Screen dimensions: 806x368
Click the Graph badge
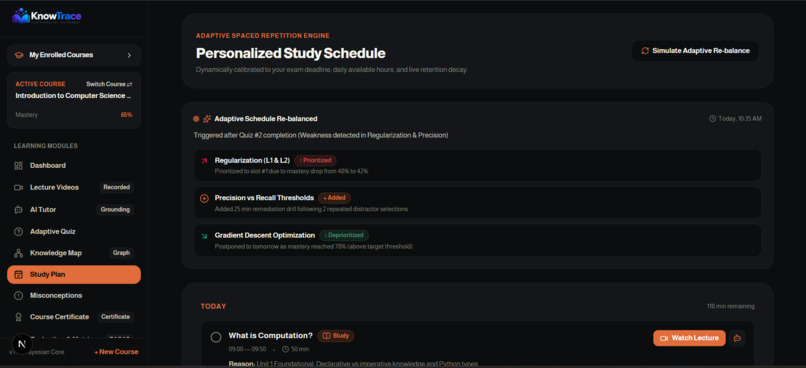[x=121, y=253]
